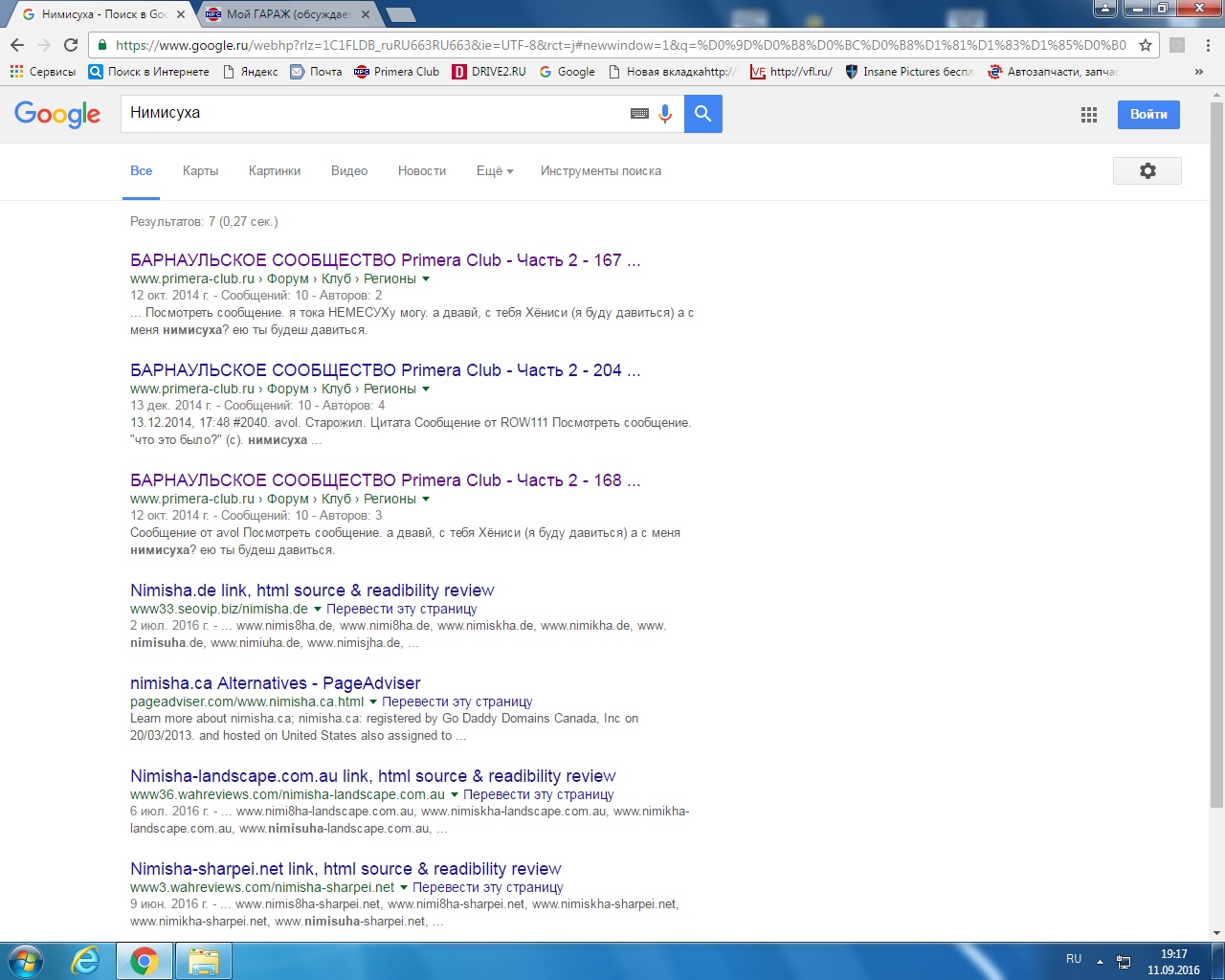Open a new browser tab
This screenshot has height=980, width=1225.
tap(400, 14)
